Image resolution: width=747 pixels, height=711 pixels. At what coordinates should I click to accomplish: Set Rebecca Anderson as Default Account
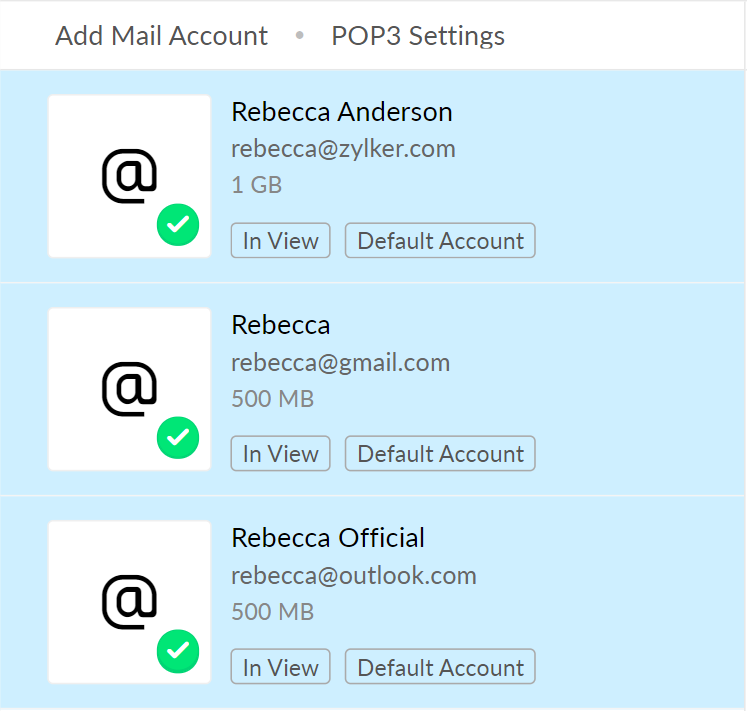[440, 241]
